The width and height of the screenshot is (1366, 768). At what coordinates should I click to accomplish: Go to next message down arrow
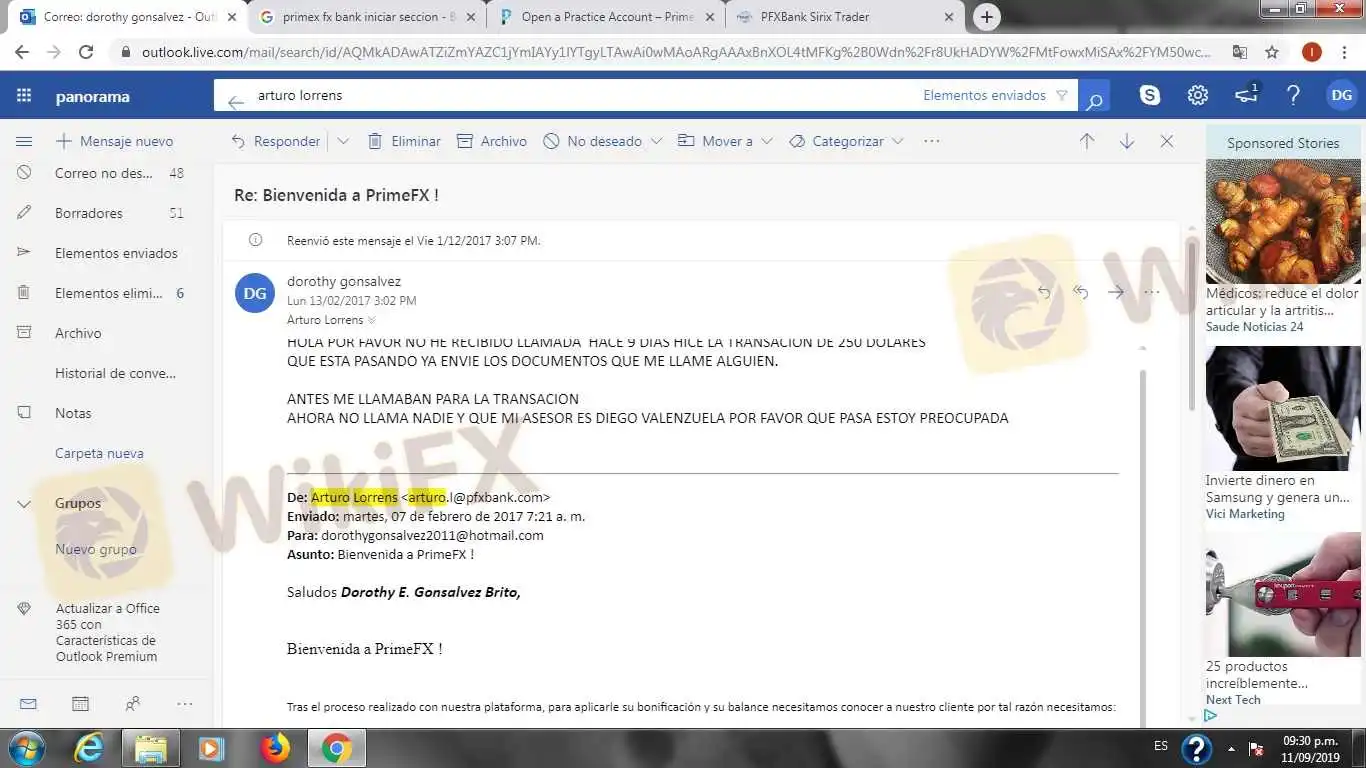tap(1127, 141)
